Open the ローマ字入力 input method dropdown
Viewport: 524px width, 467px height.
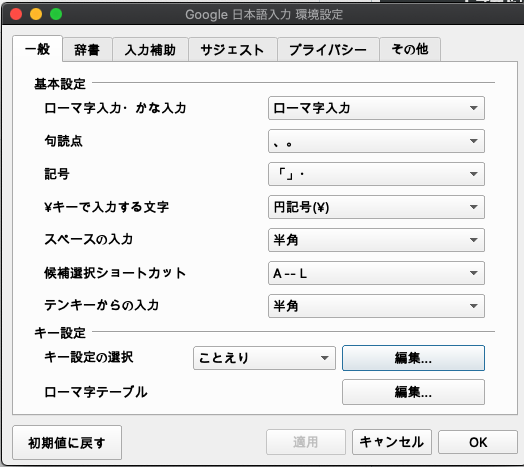pyautogui.click(x=376, y=108)
